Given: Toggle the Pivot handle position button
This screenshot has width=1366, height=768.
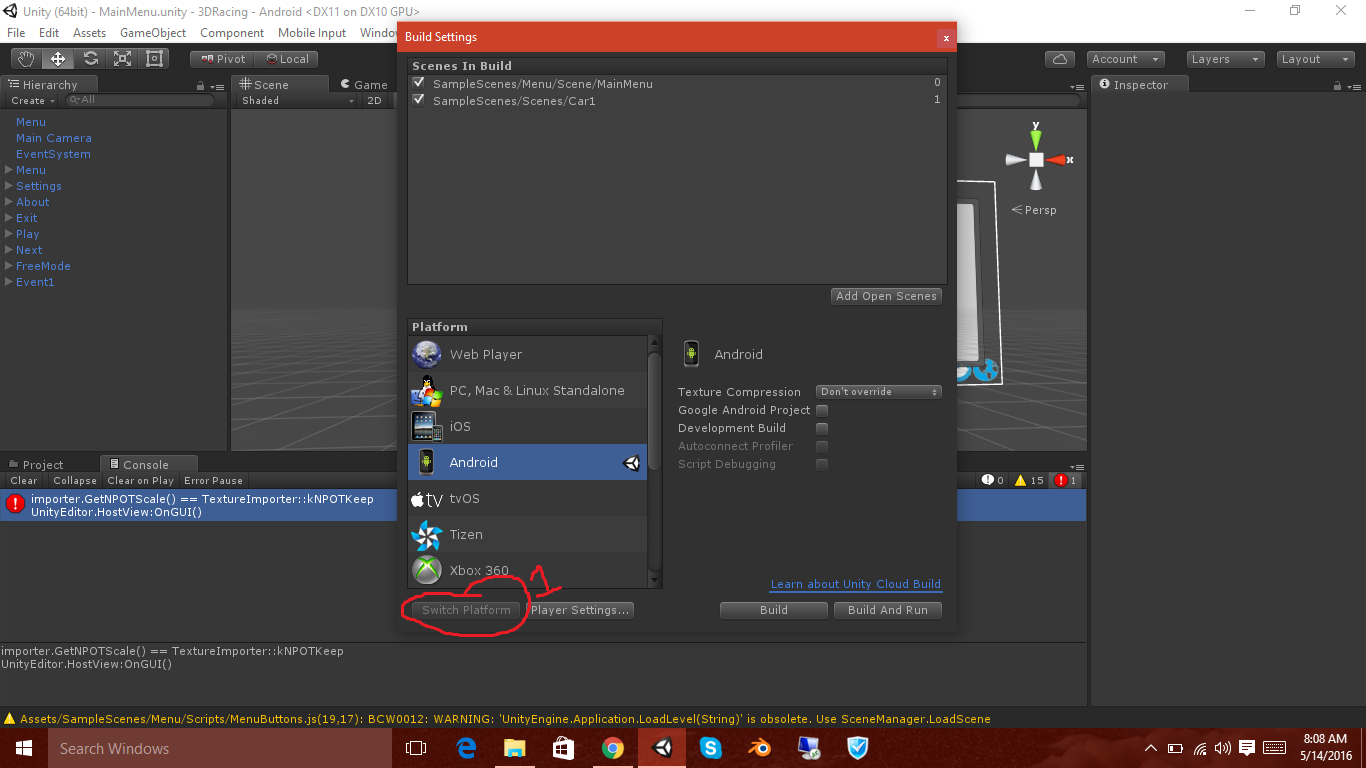Looking at the screenshot, I should tap(222, 59).
